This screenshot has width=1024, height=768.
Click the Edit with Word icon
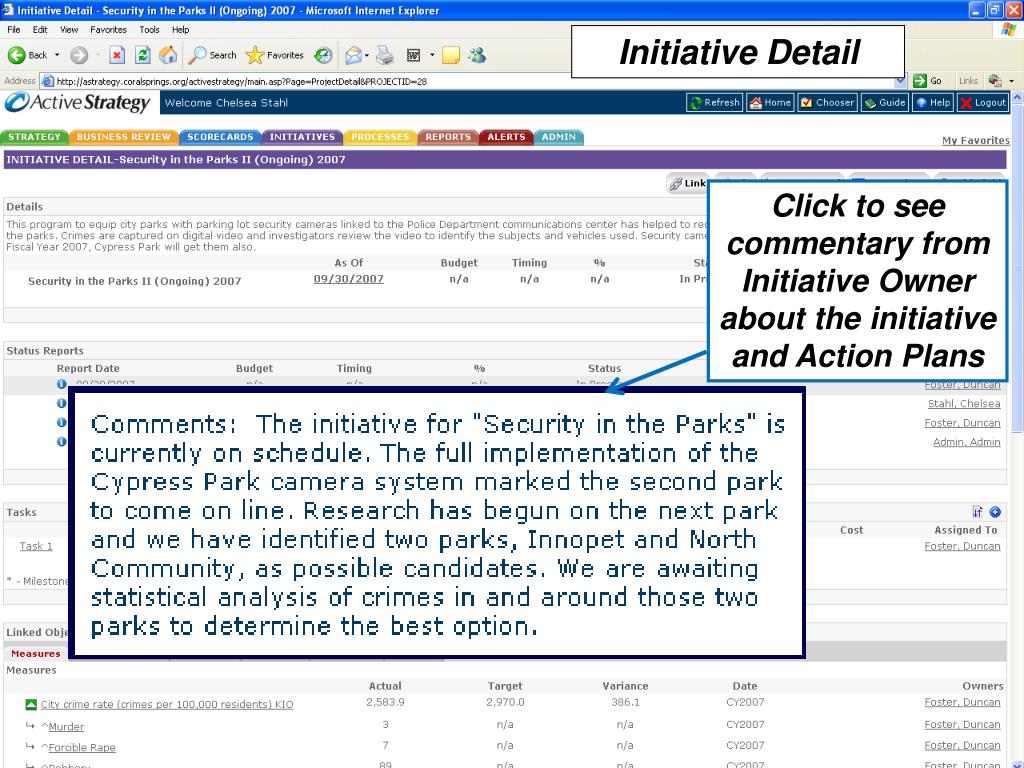coord(413,56)
